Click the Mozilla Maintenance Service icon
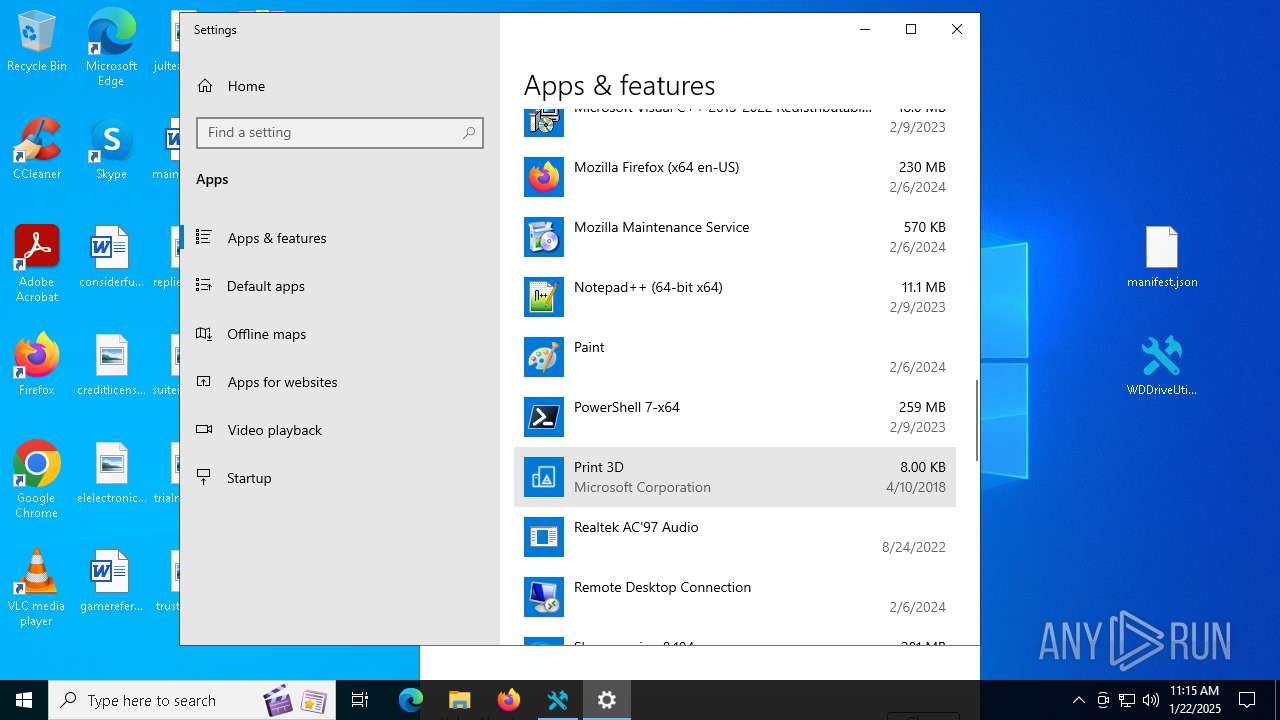This screenshot has width=1280, height=720. (x=544, y=237)
